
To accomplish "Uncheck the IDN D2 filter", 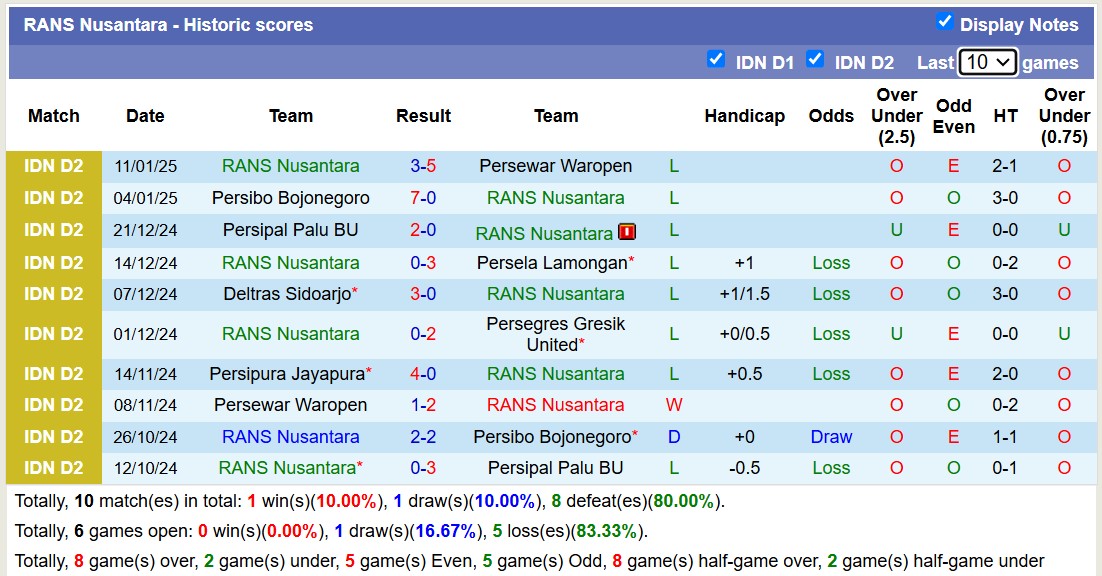I will 815,60.
